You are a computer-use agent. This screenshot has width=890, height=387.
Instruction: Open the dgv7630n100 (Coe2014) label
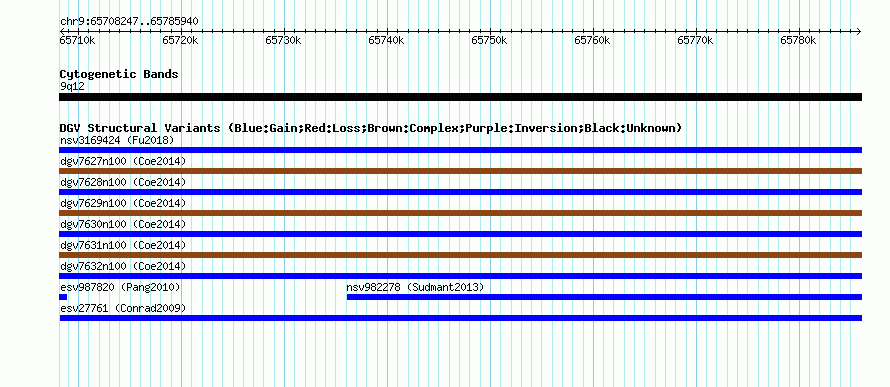coord(123,224)
